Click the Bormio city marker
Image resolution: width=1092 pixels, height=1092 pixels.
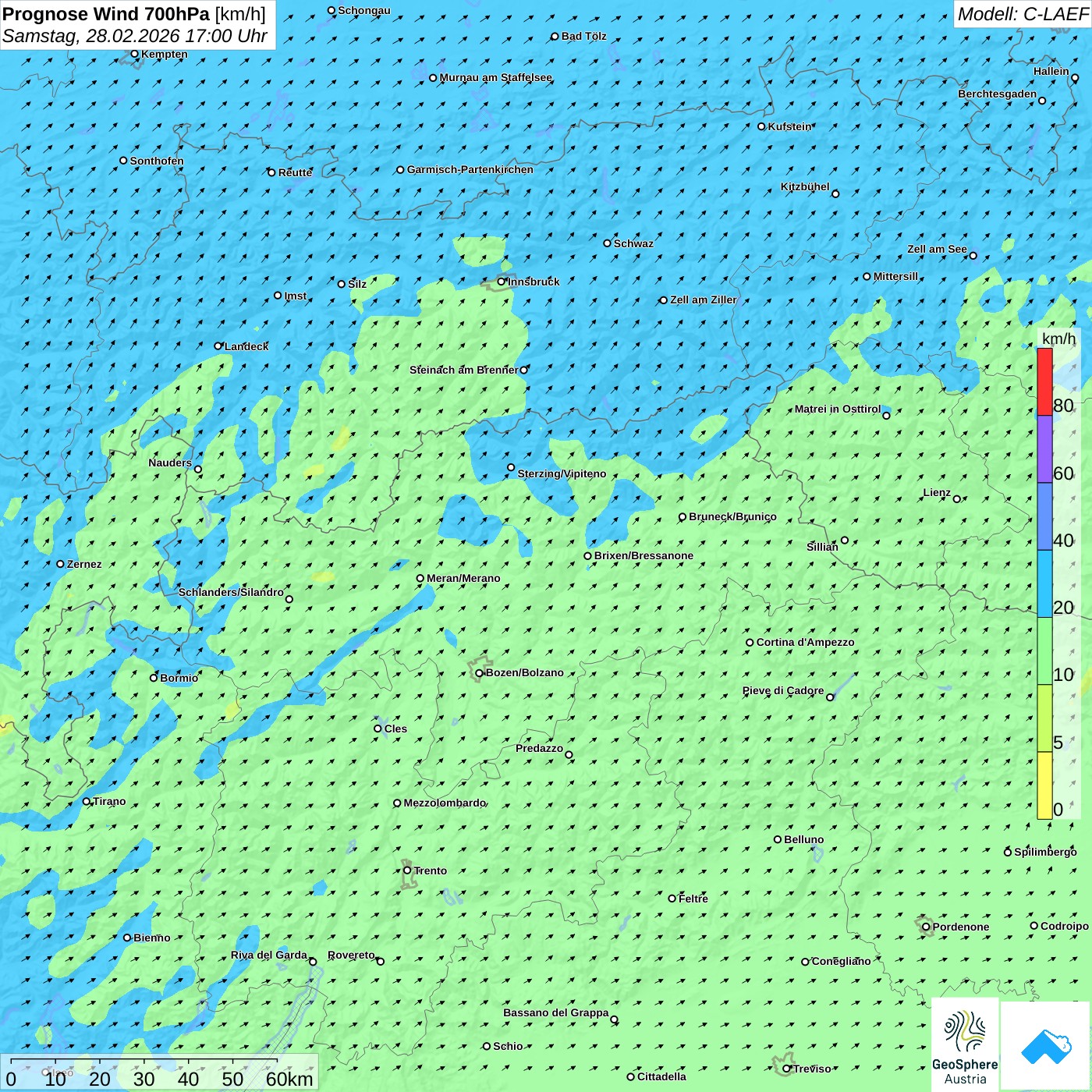coord(154,678)
